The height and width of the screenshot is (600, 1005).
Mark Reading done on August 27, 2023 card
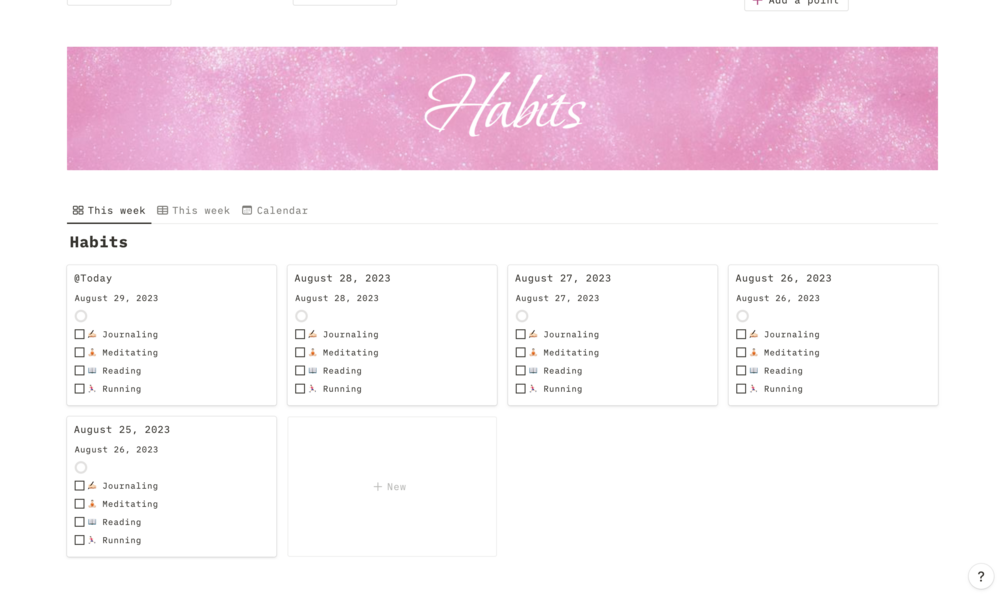coord(520,371)
